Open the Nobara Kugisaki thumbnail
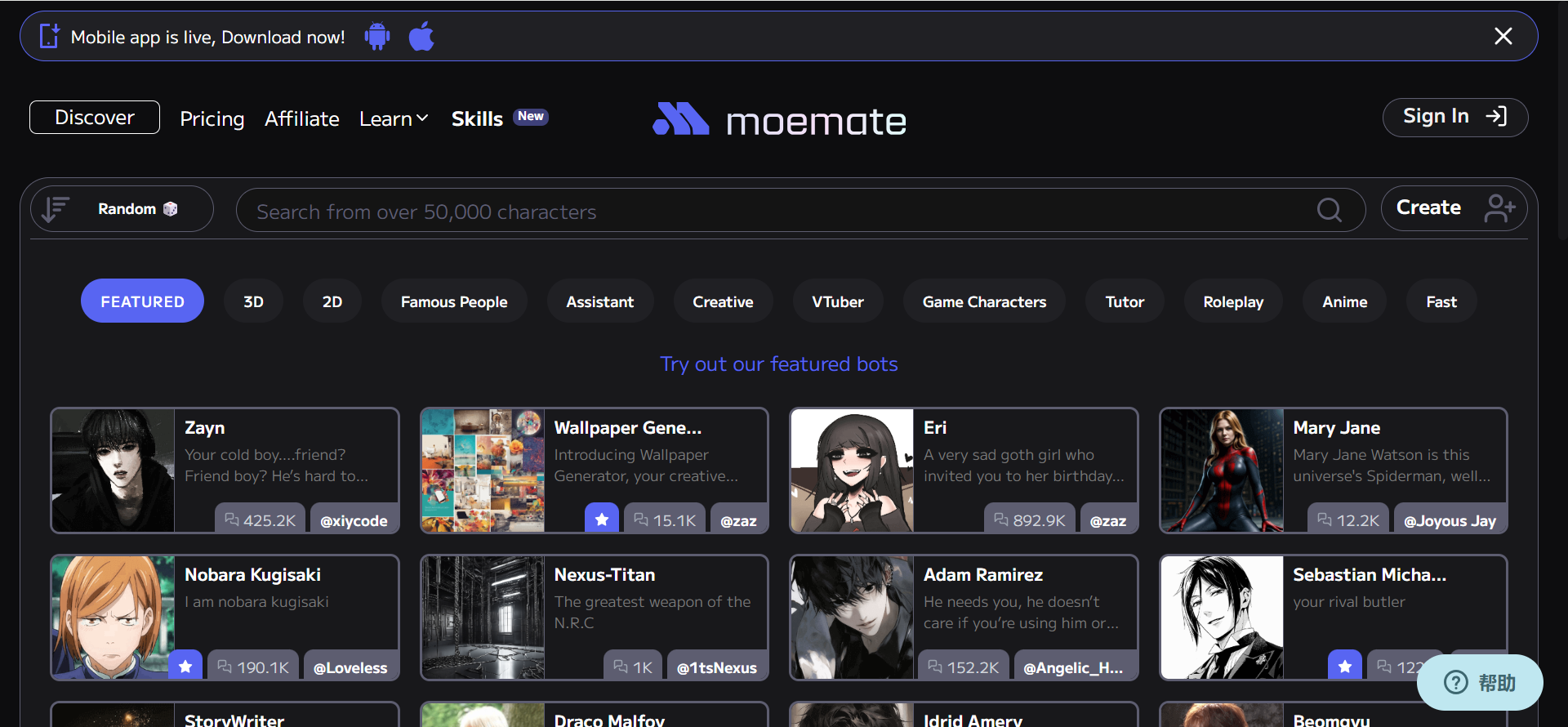This screenshot has width=1568, height=727. point(114,618)
